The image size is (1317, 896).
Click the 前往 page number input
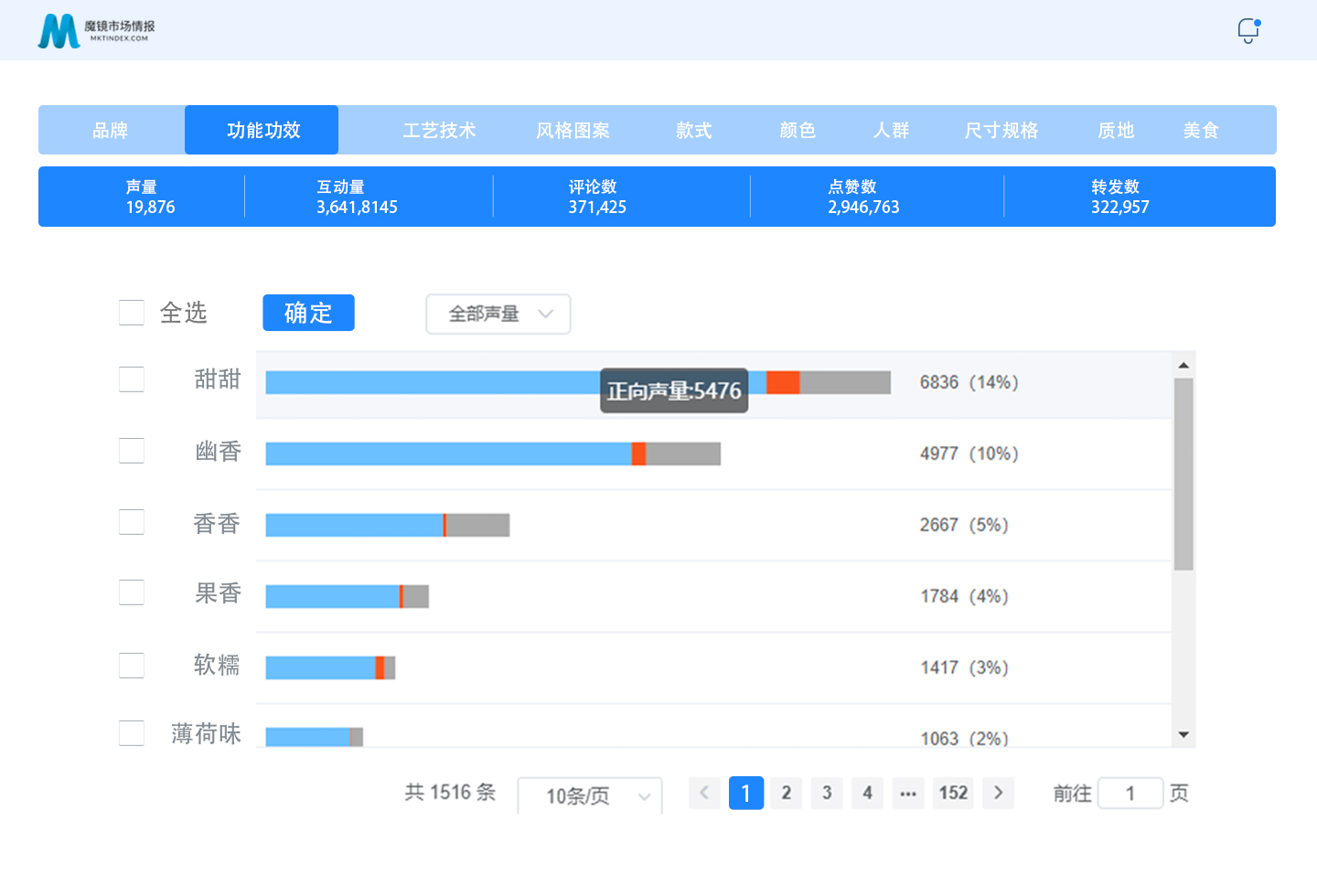click(x=1130, y=793)
